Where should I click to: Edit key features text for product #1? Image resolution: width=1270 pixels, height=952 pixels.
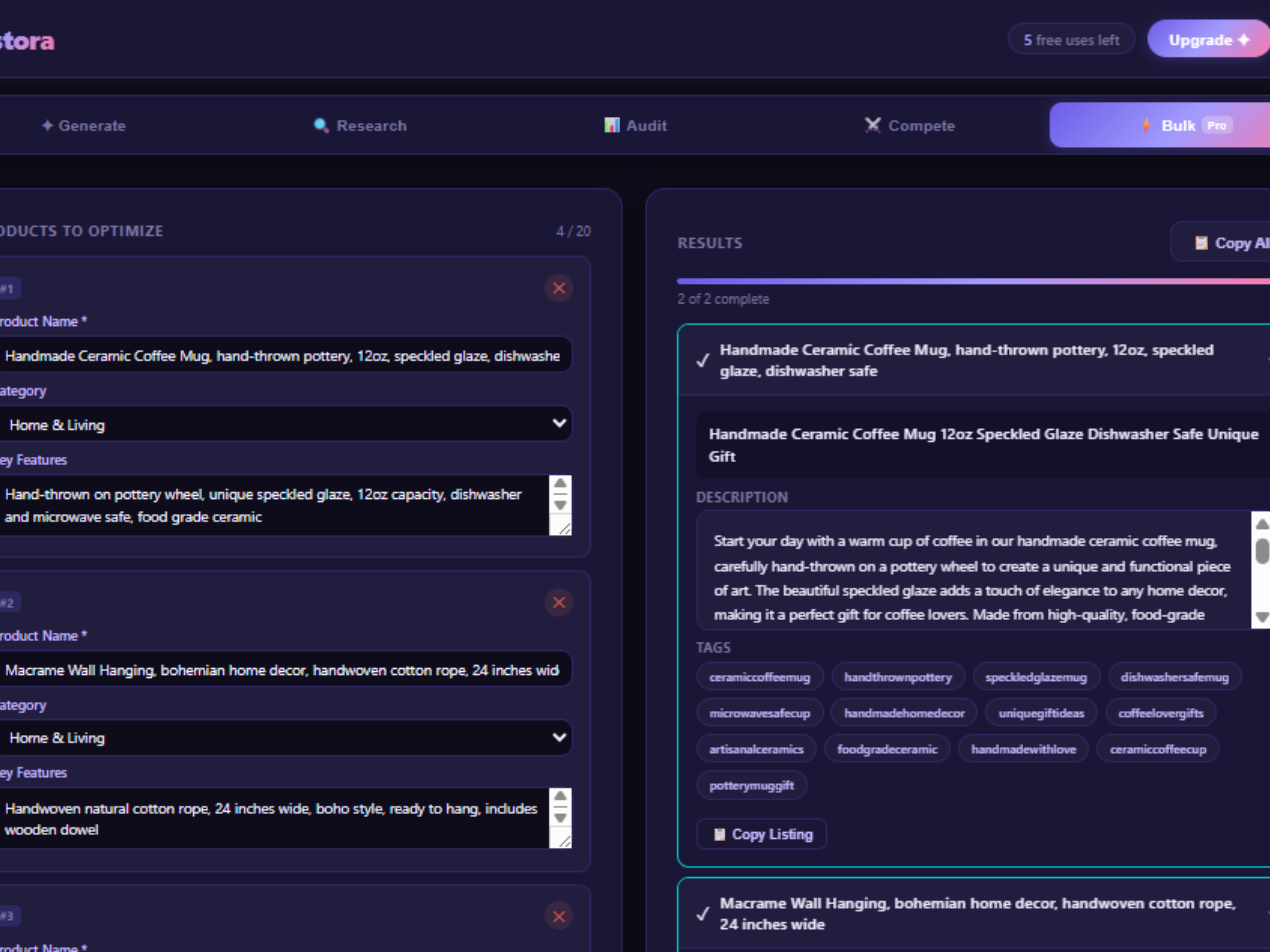click(285, 505)
